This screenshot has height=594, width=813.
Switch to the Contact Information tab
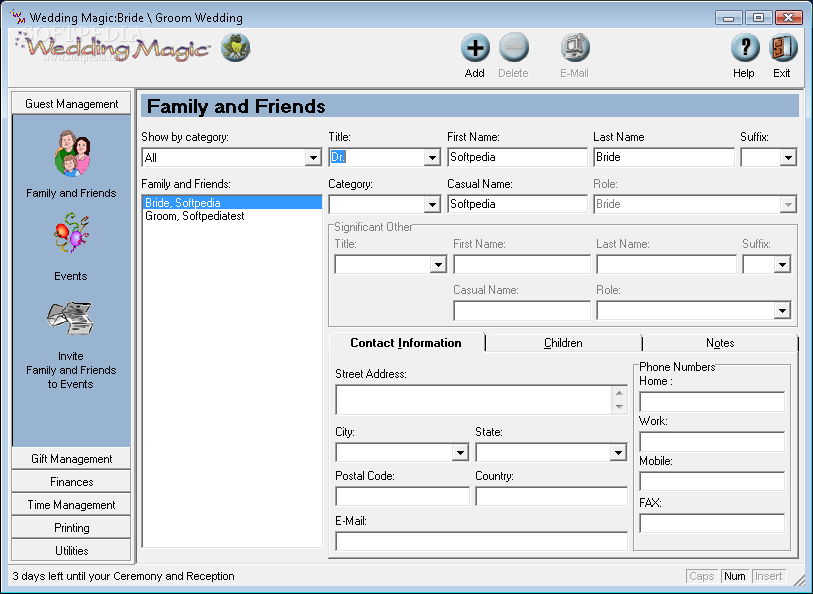(406, 343)
